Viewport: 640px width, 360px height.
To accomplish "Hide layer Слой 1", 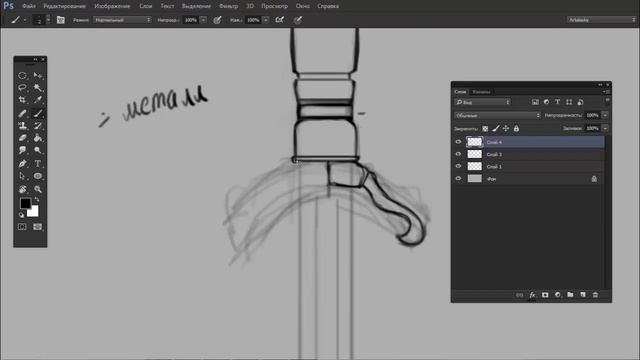I will pos(458,167).
